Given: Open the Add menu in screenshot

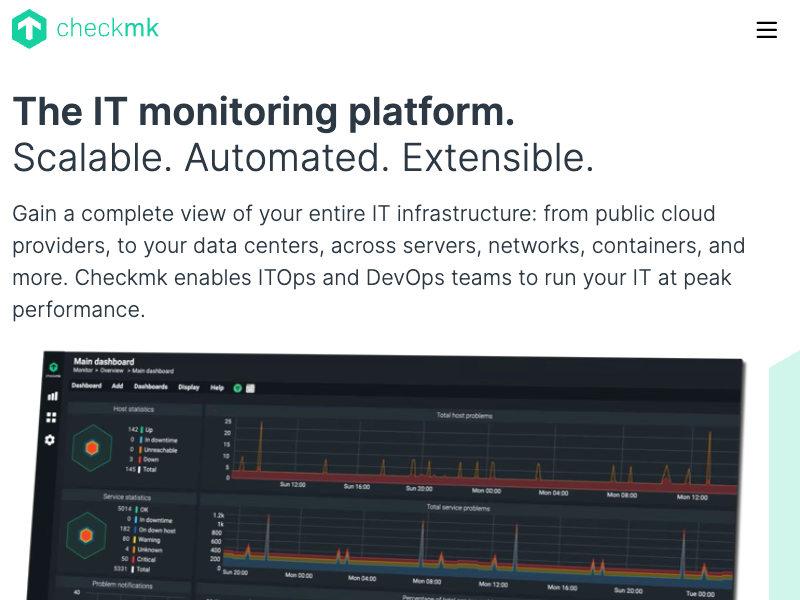Looking at the screenshot, I should (117, 386).
